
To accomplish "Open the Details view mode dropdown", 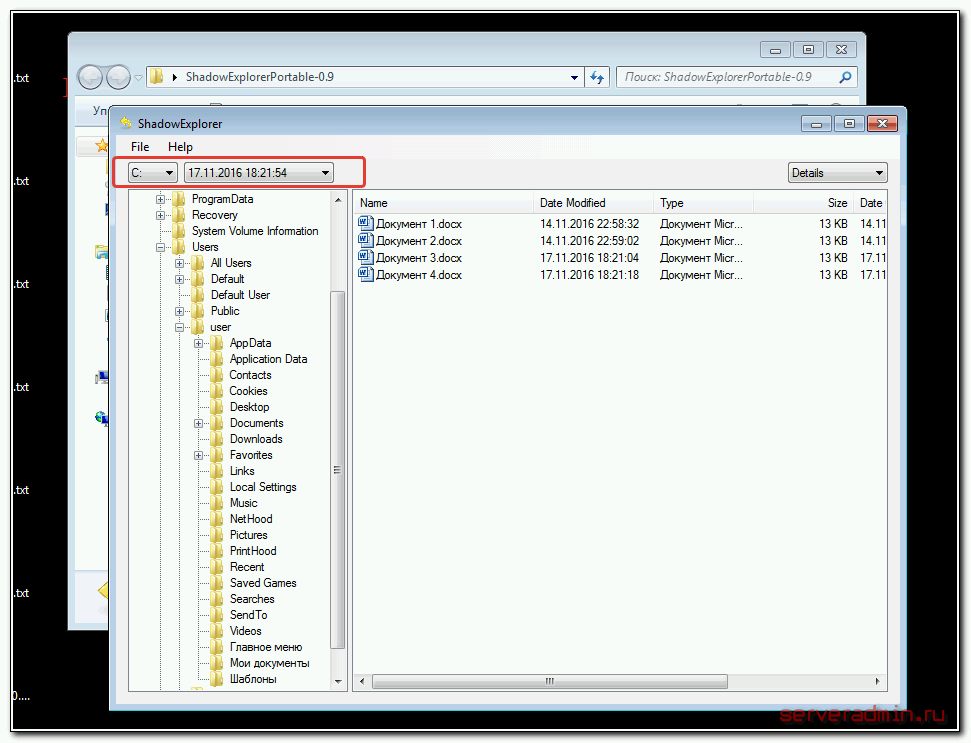I will click(837, 173).
